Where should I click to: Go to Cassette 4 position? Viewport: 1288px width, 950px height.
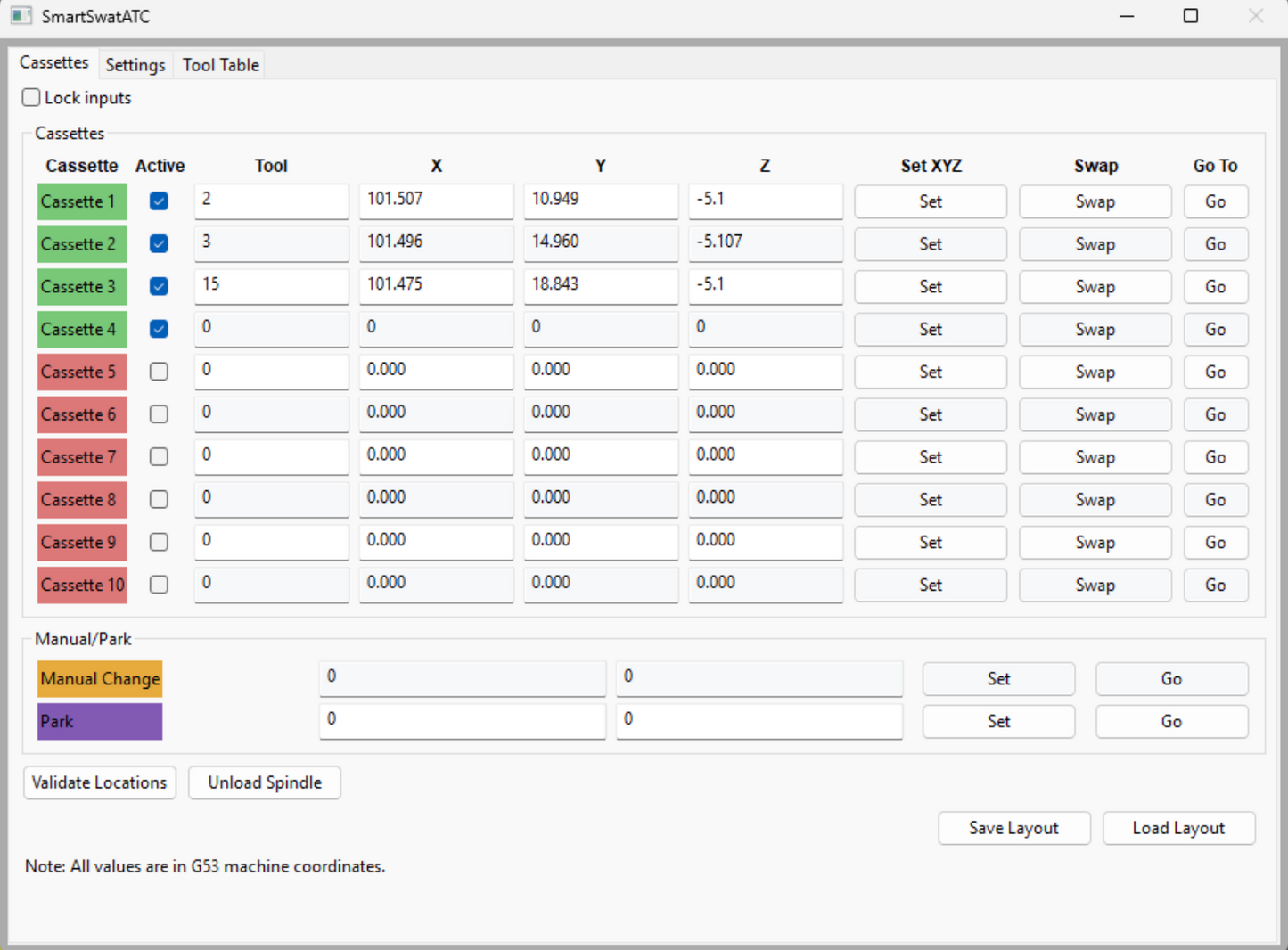1215,330
